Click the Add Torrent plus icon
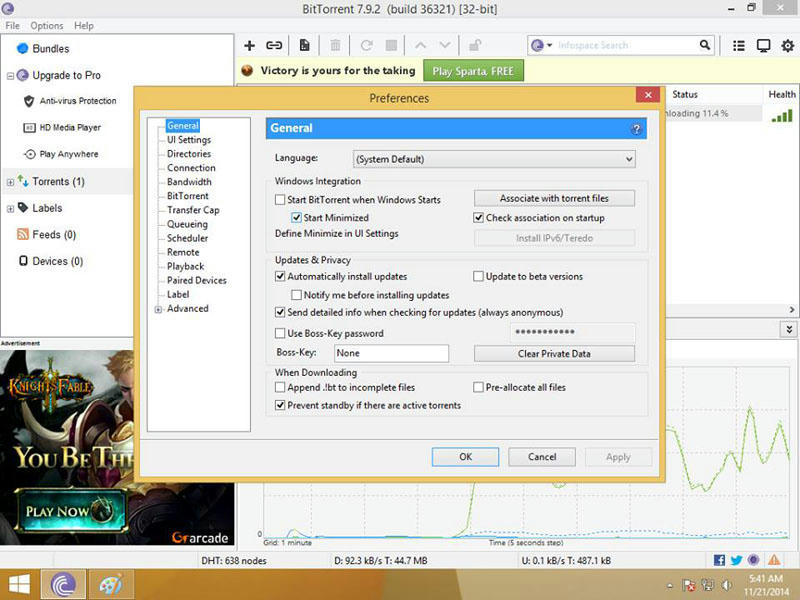 [249, 45]
